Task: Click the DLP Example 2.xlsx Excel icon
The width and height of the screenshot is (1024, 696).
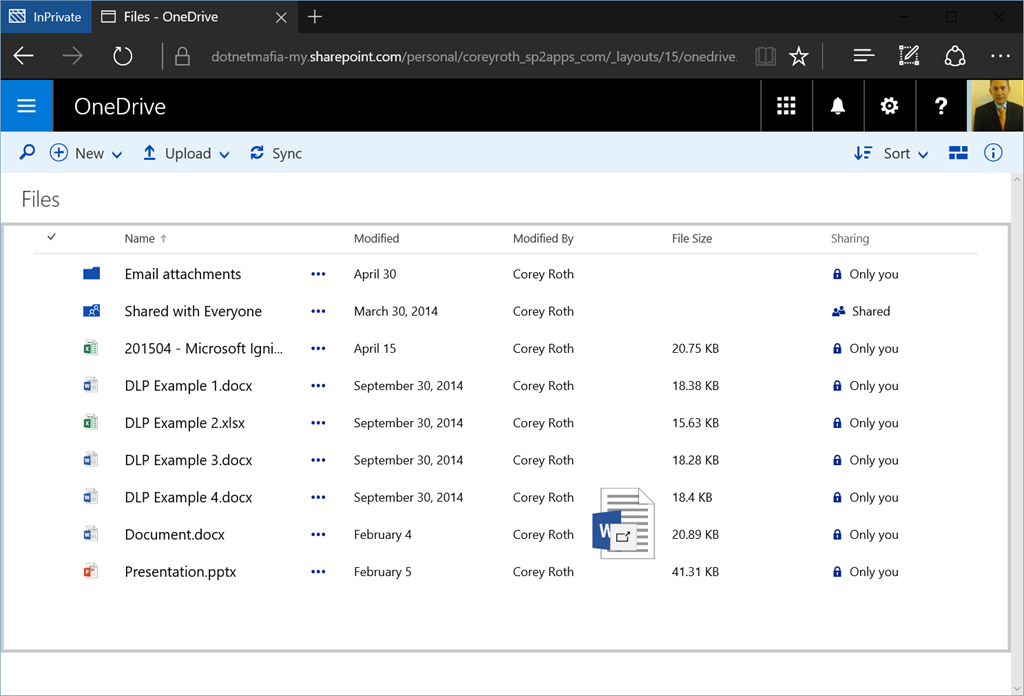Action: click(x=91, y=422)
